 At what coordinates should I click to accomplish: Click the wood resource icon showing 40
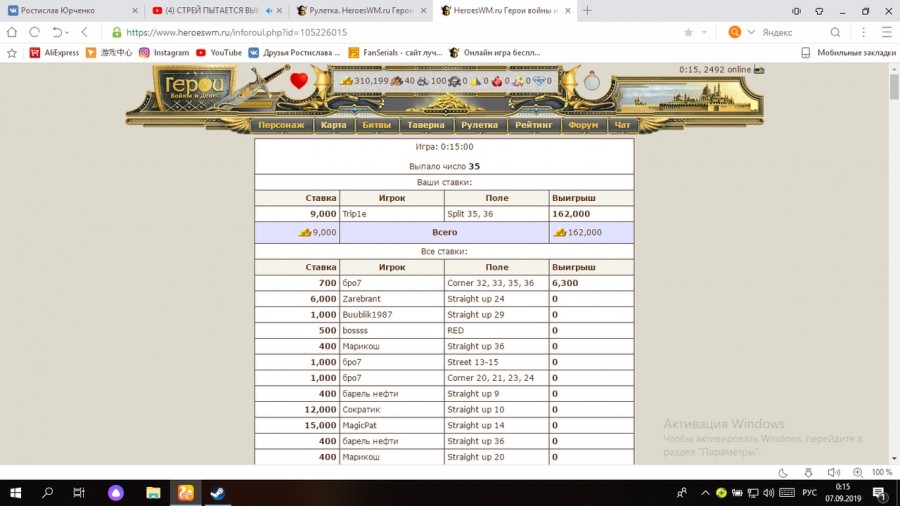tap(396, 81)
